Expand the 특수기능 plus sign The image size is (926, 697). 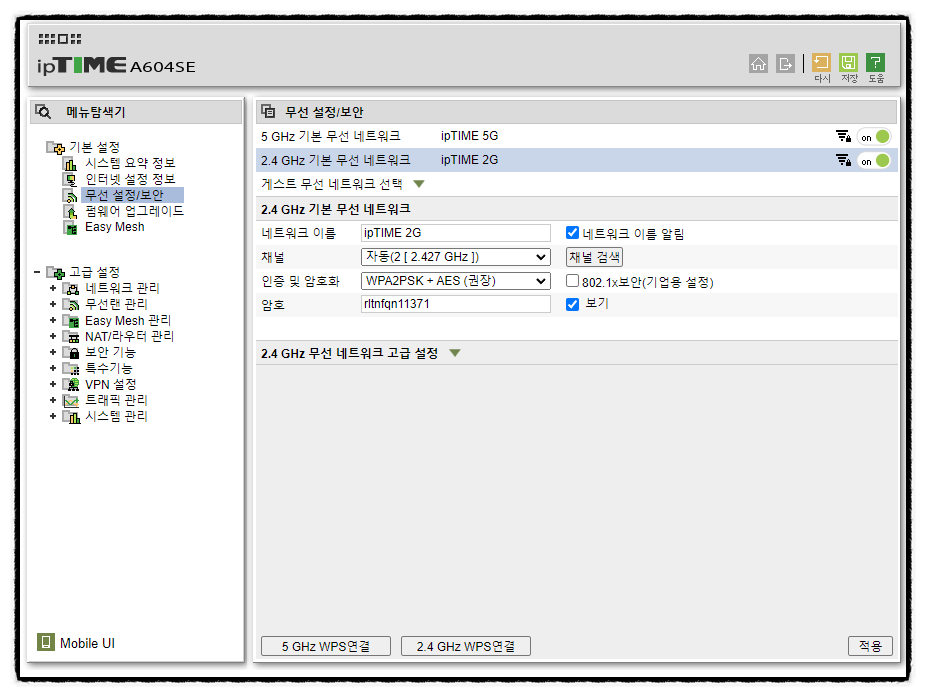click(53, 368)
